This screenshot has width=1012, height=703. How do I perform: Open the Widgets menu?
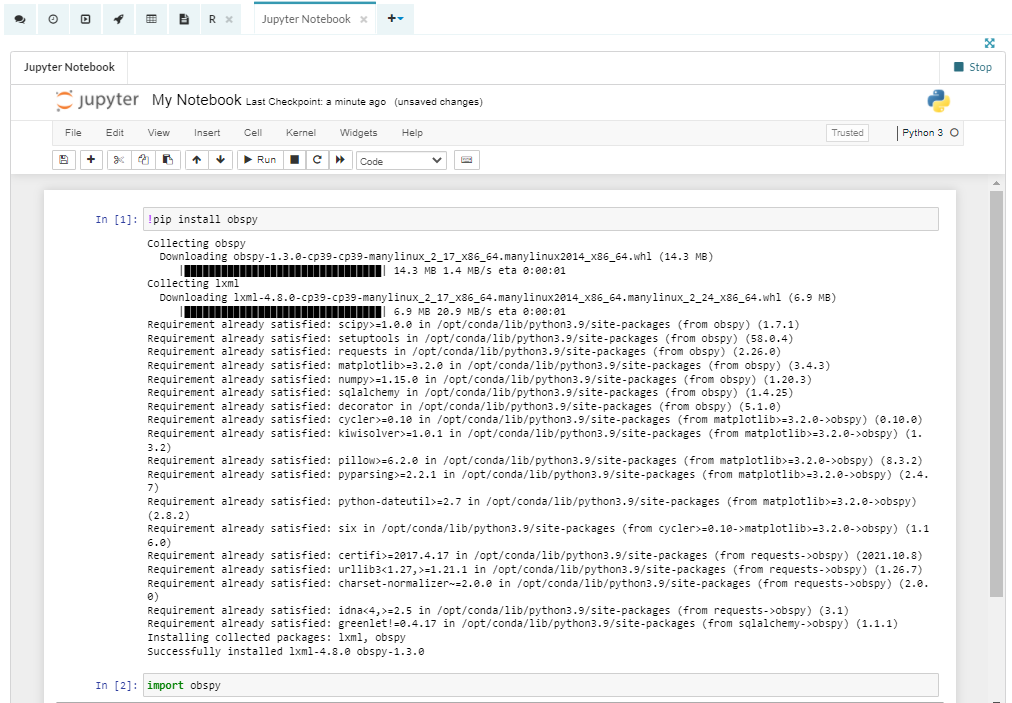[358, 133]
